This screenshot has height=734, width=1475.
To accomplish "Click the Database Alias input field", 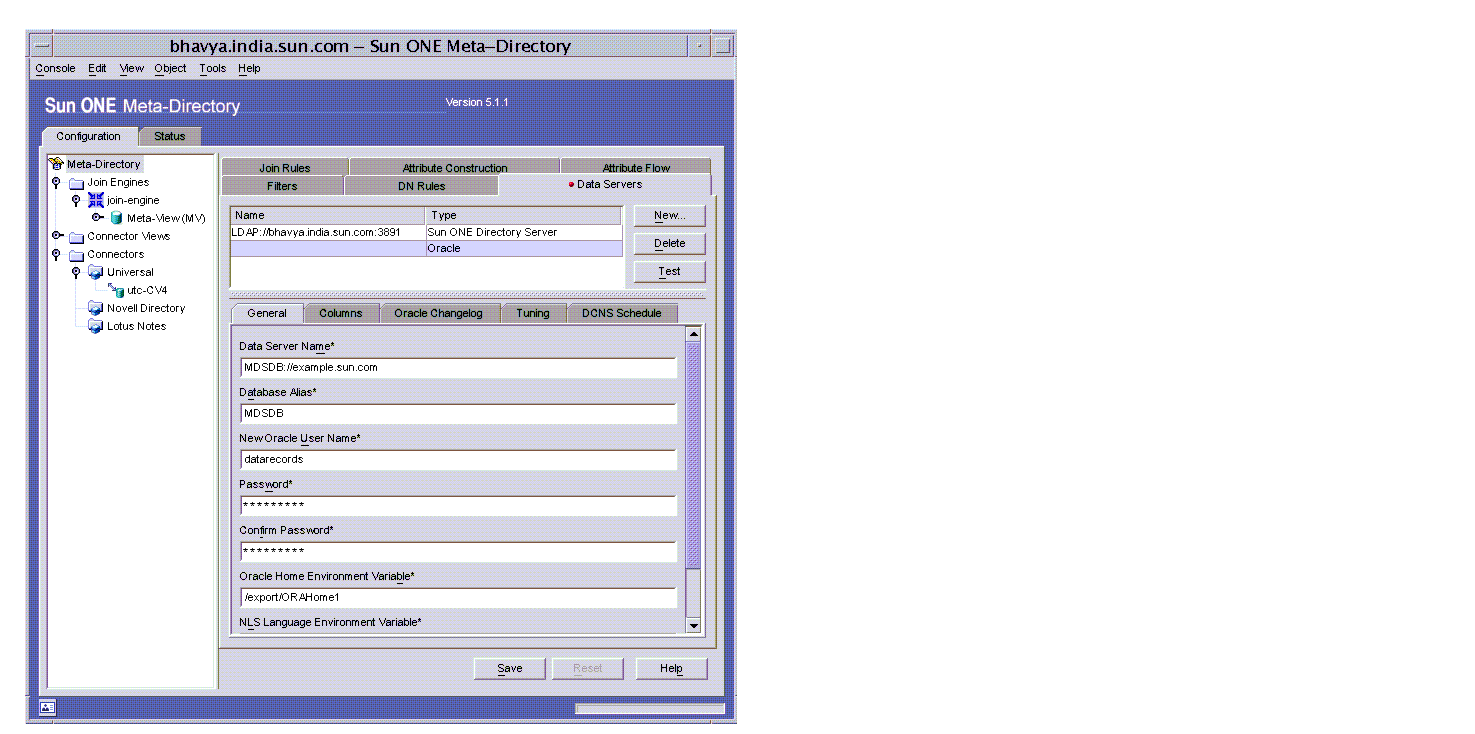I will click(459, 414).
